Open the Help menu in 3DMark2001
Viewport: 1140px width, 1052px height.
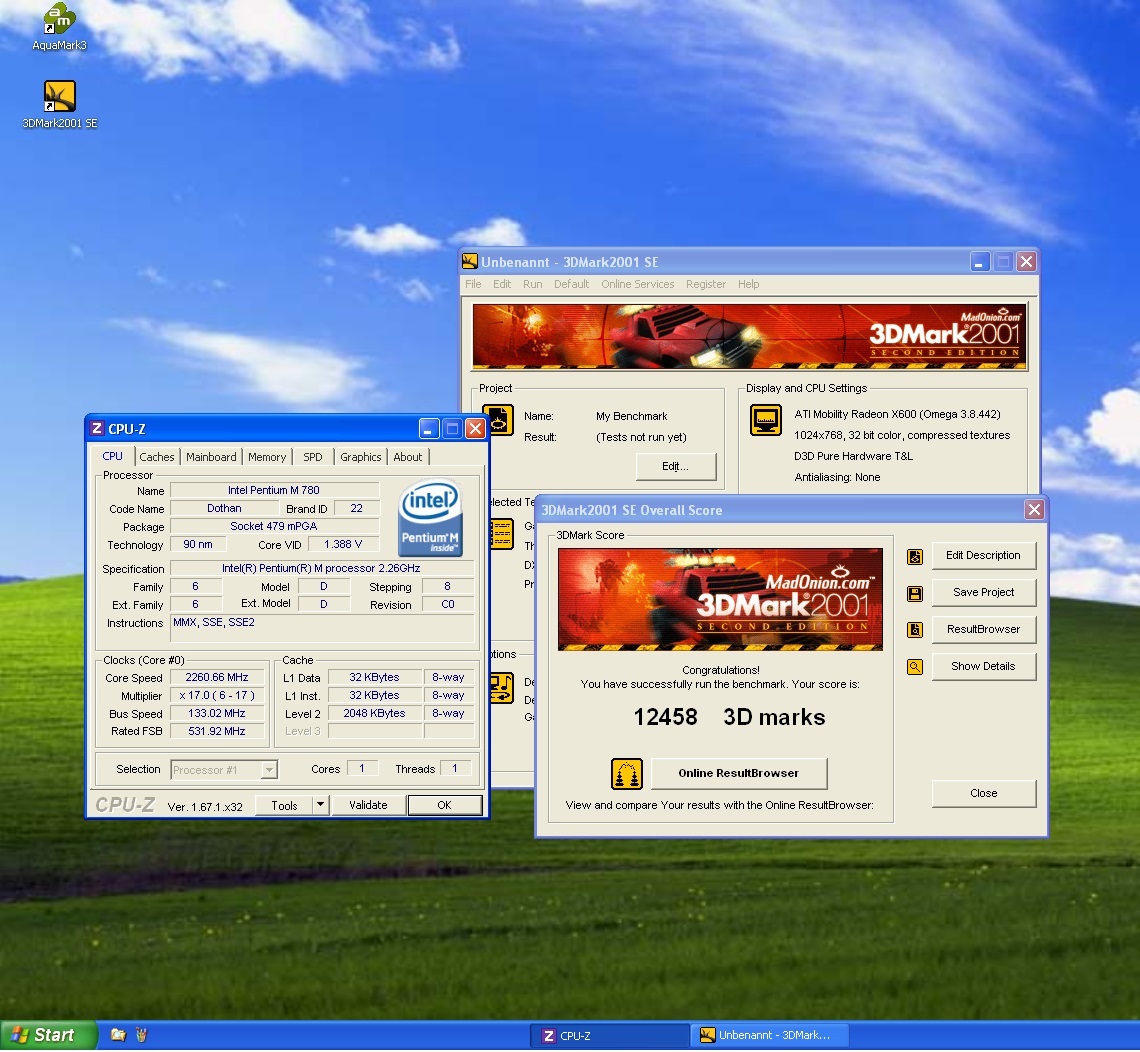[x=748, y=284]
